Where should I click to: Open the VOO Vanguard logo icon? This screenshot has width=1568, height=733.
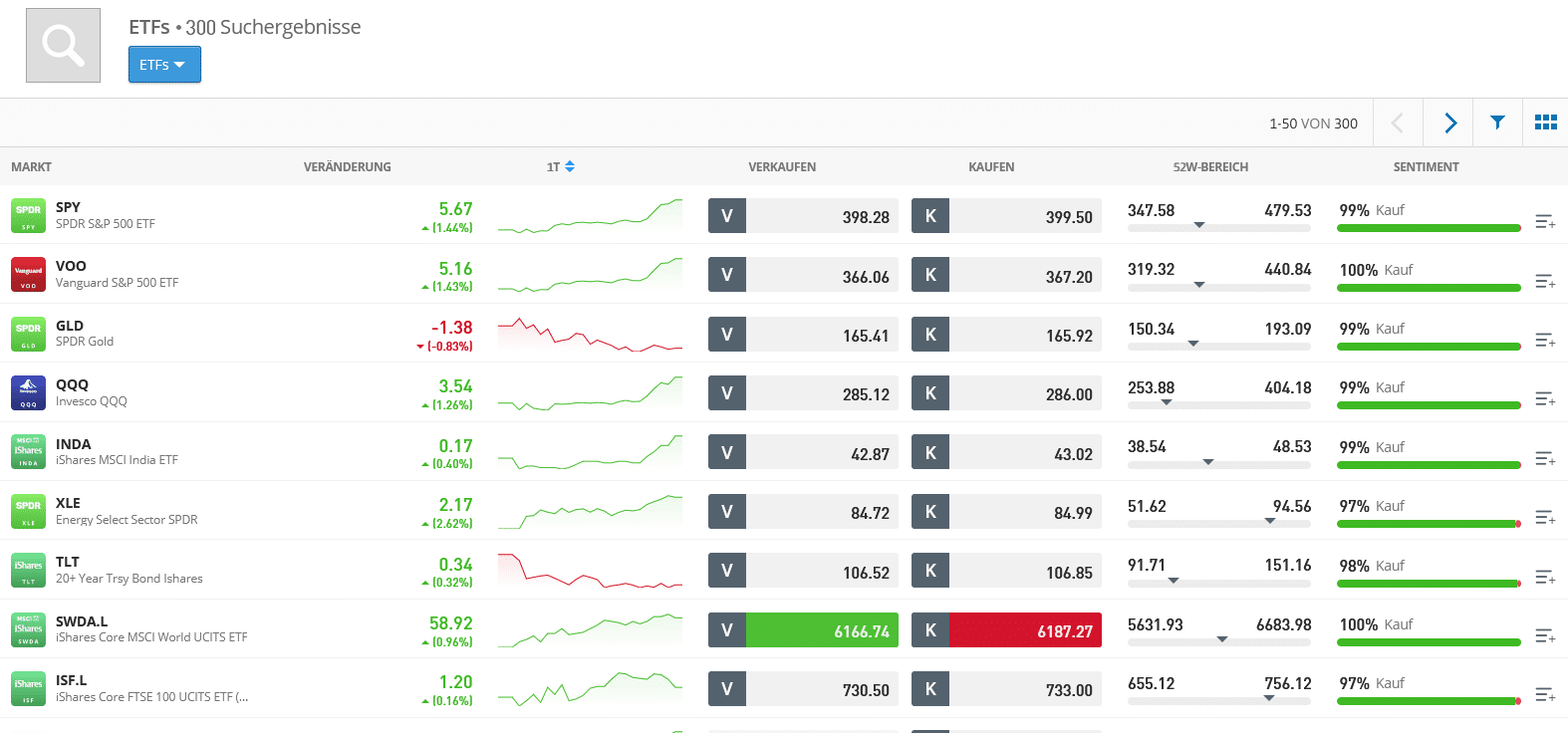(x=28, y=275)
